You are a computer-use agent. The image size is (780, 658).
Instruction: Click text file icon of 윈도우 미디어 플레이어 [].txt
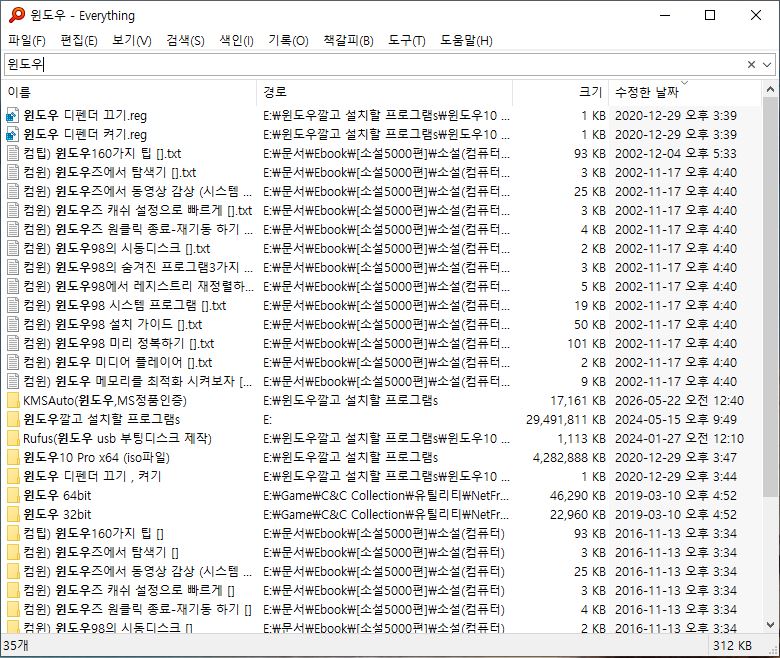coord(13,362)
